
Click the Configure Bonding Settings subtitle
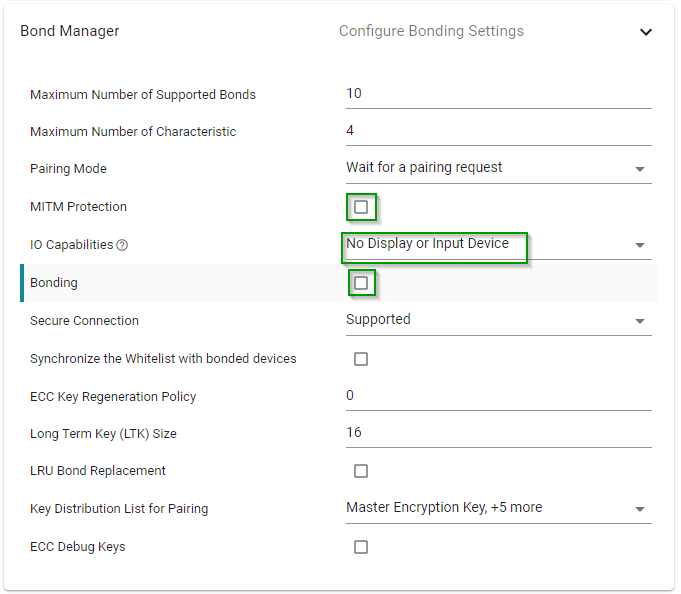[x=431, y=31]
